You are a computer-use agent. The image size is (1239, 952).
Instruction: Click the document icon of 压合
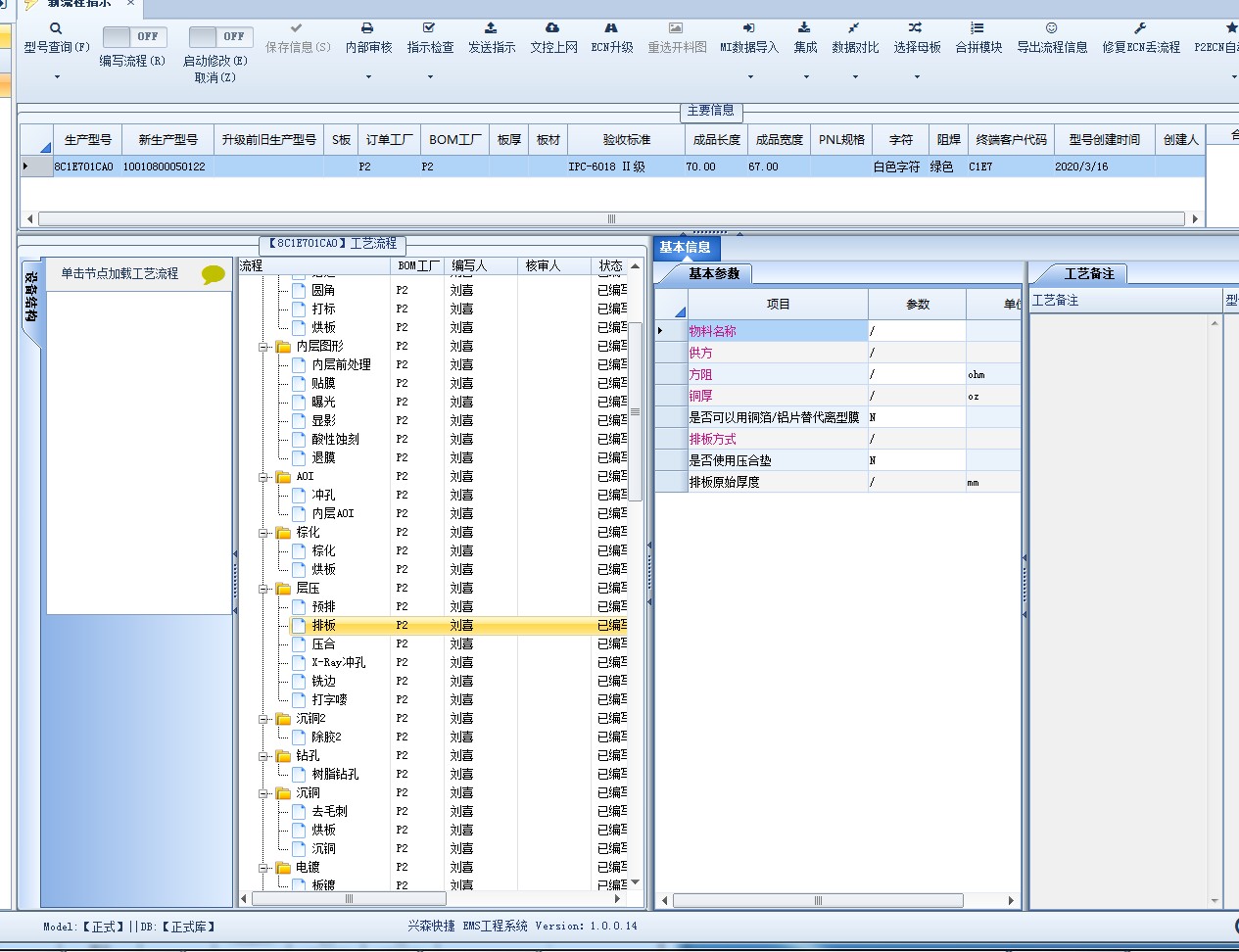[x=300, y=643]
